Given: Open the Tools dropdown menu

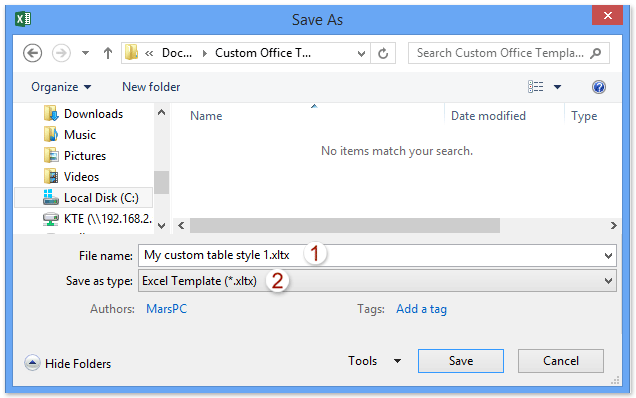Looking at the screenshot, I should 374,361.
